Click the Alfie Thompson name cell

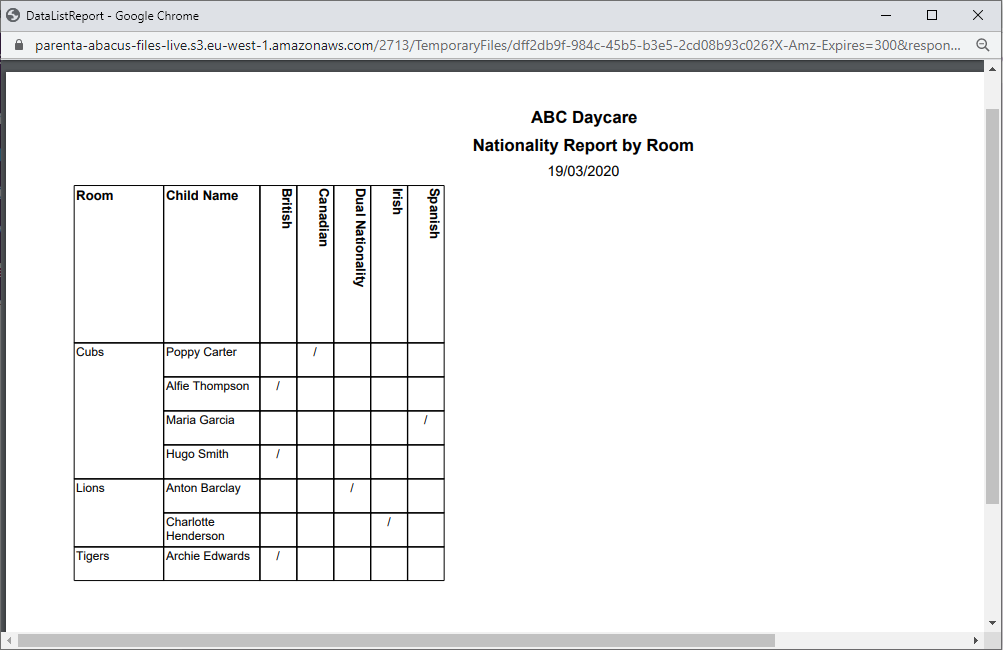[x=212, y=393]
